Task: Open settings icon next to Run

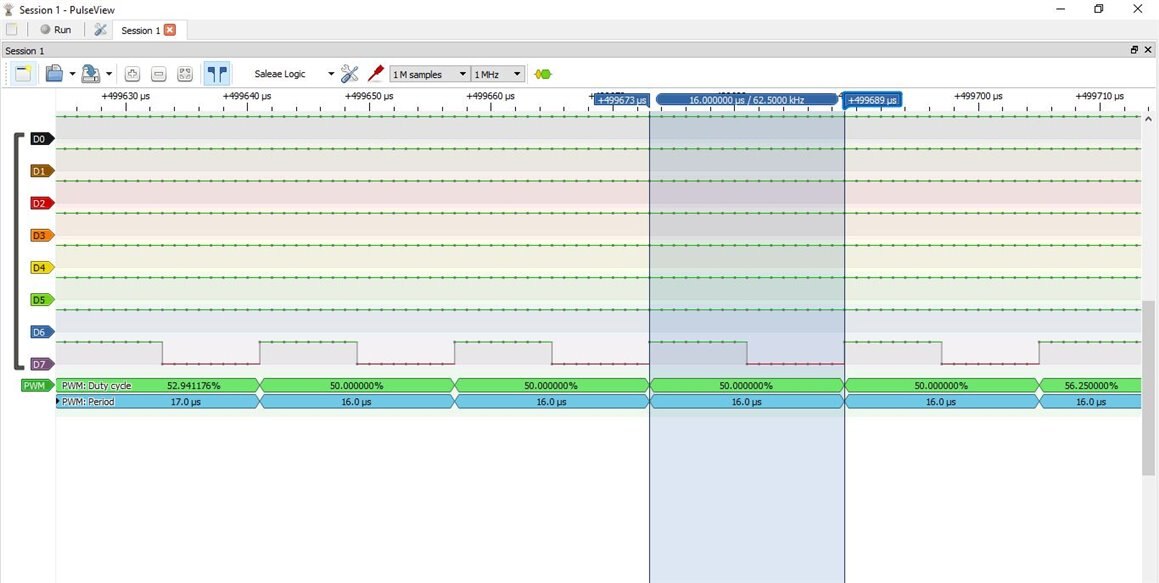Action: click(x=100, y=30)
